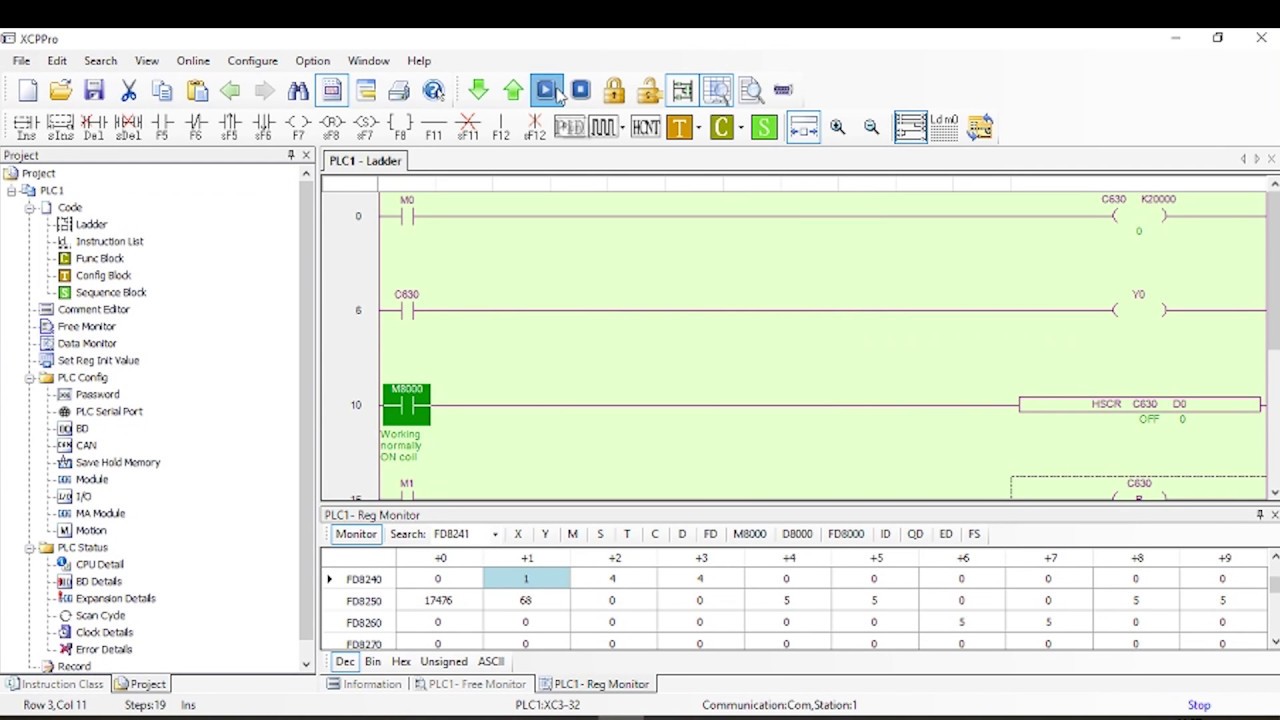Click the Print icon
Screen dimensions: 1280x720
pos(399,91)
